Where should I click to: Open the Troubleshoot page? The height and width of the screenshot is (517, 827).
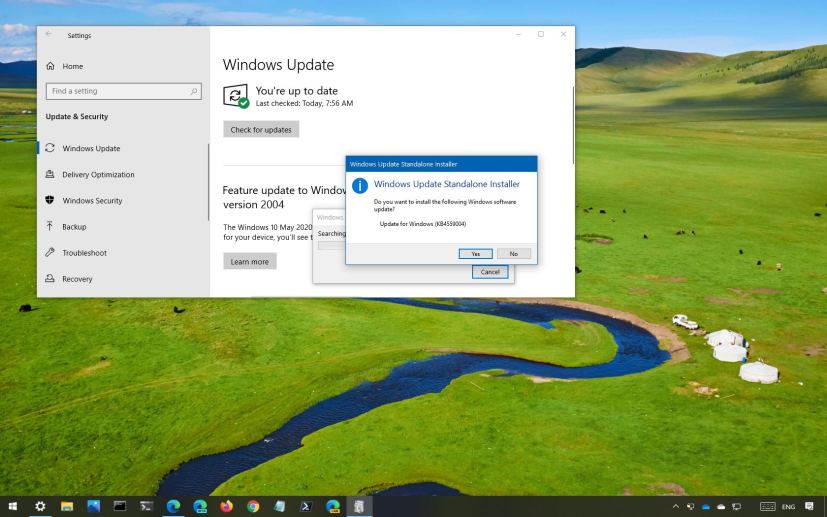coord(84,253)
